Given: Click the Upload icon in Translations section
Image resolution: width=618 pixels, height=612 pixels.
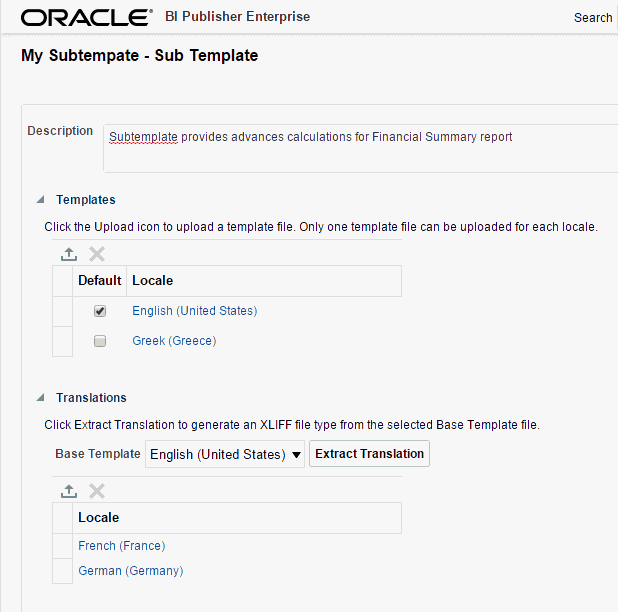Looking at the screenshot, I should [x=69, y=491].
